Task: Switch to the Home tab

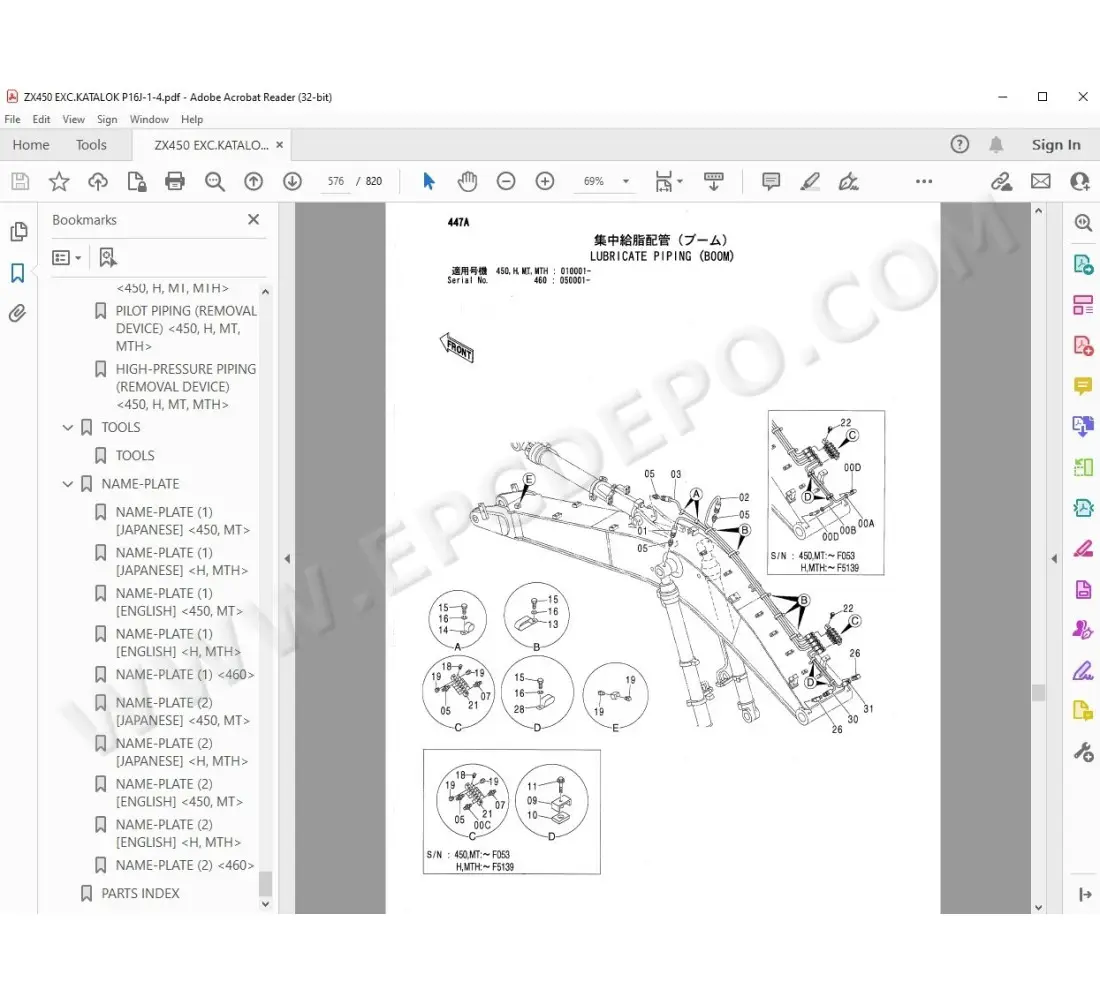Action: click(31, 145)
